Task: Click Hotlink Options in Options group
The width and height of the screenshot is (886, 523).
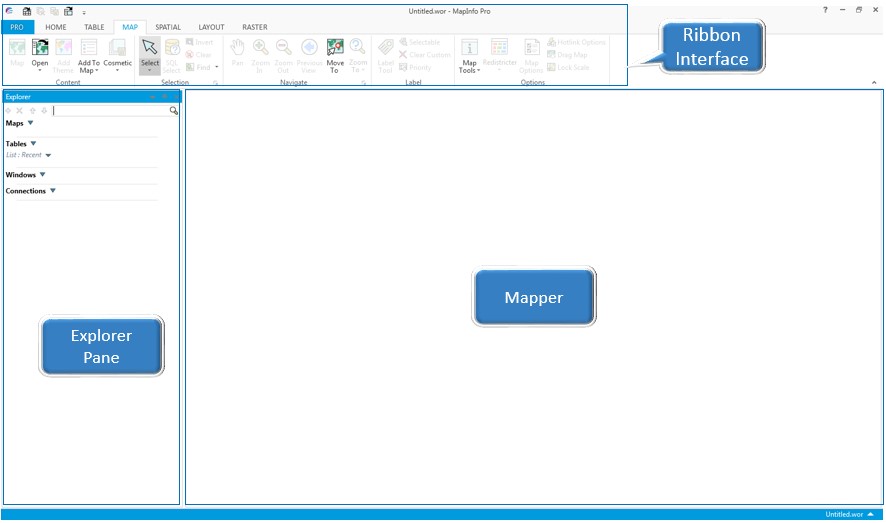Action: click(576, 42)
